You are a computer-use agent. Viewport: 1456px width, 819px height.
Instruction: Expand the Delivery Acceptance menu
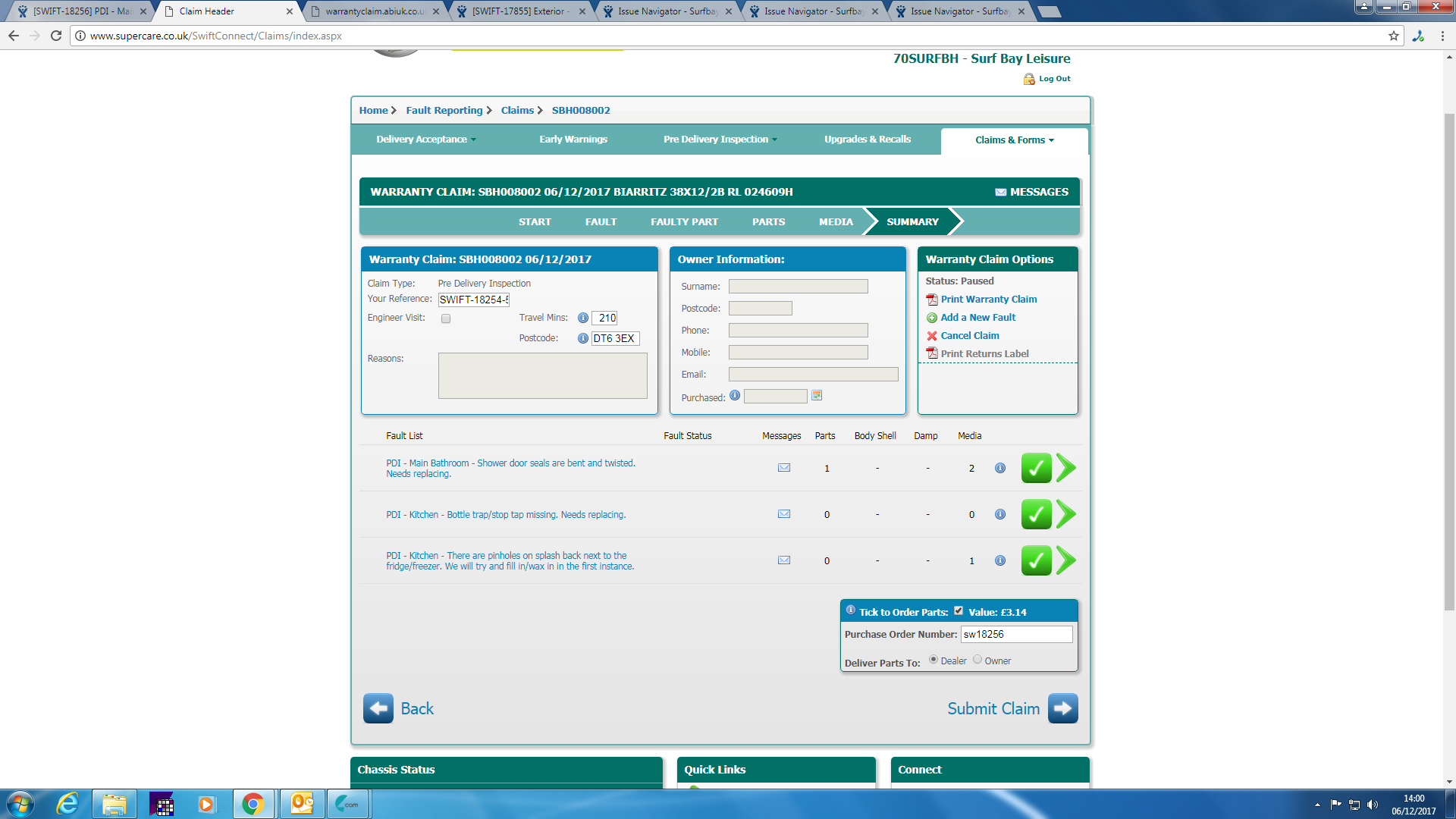(x=425, y=140)
